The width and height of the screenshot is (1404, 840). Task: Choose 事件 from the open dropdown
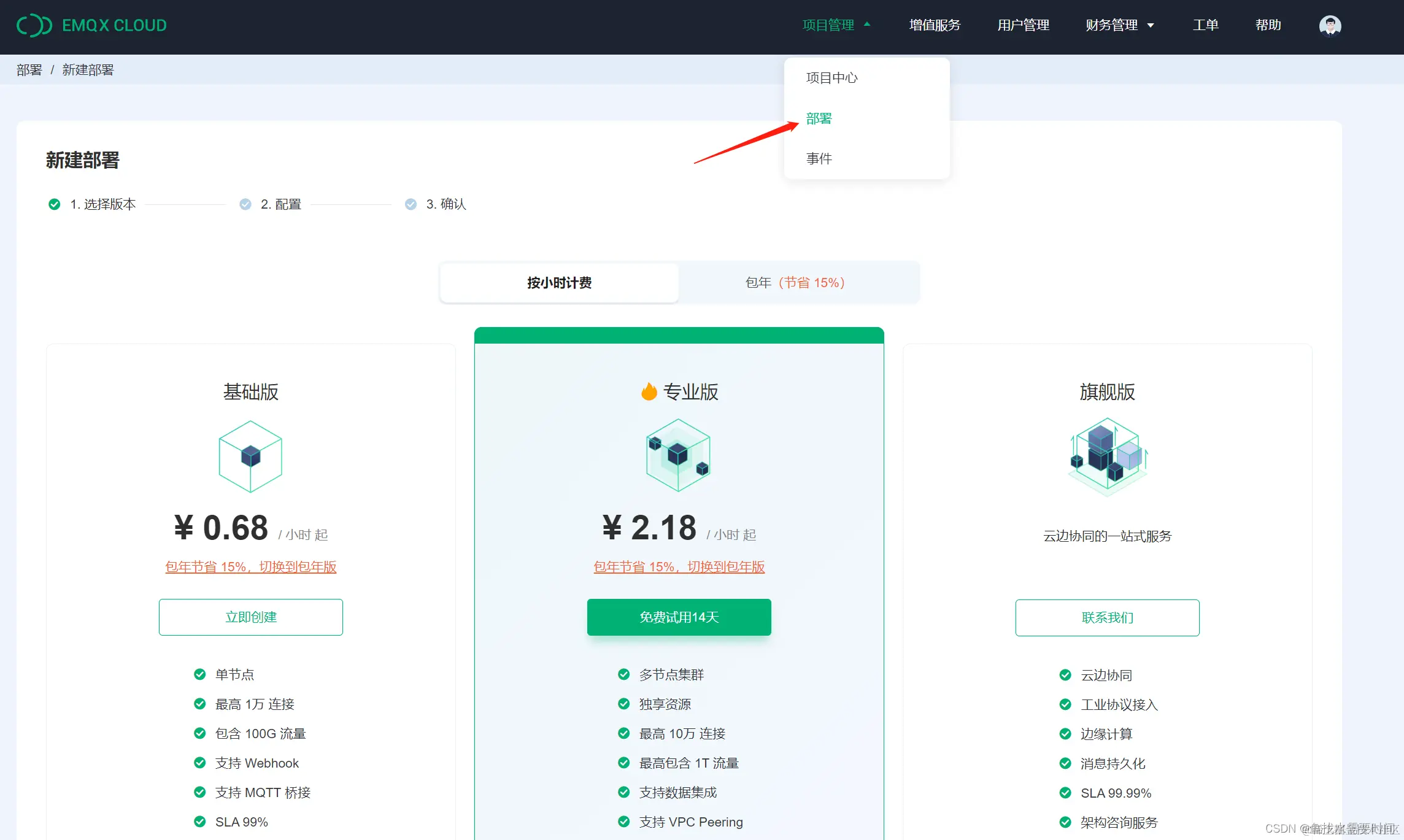coord(819,158)
